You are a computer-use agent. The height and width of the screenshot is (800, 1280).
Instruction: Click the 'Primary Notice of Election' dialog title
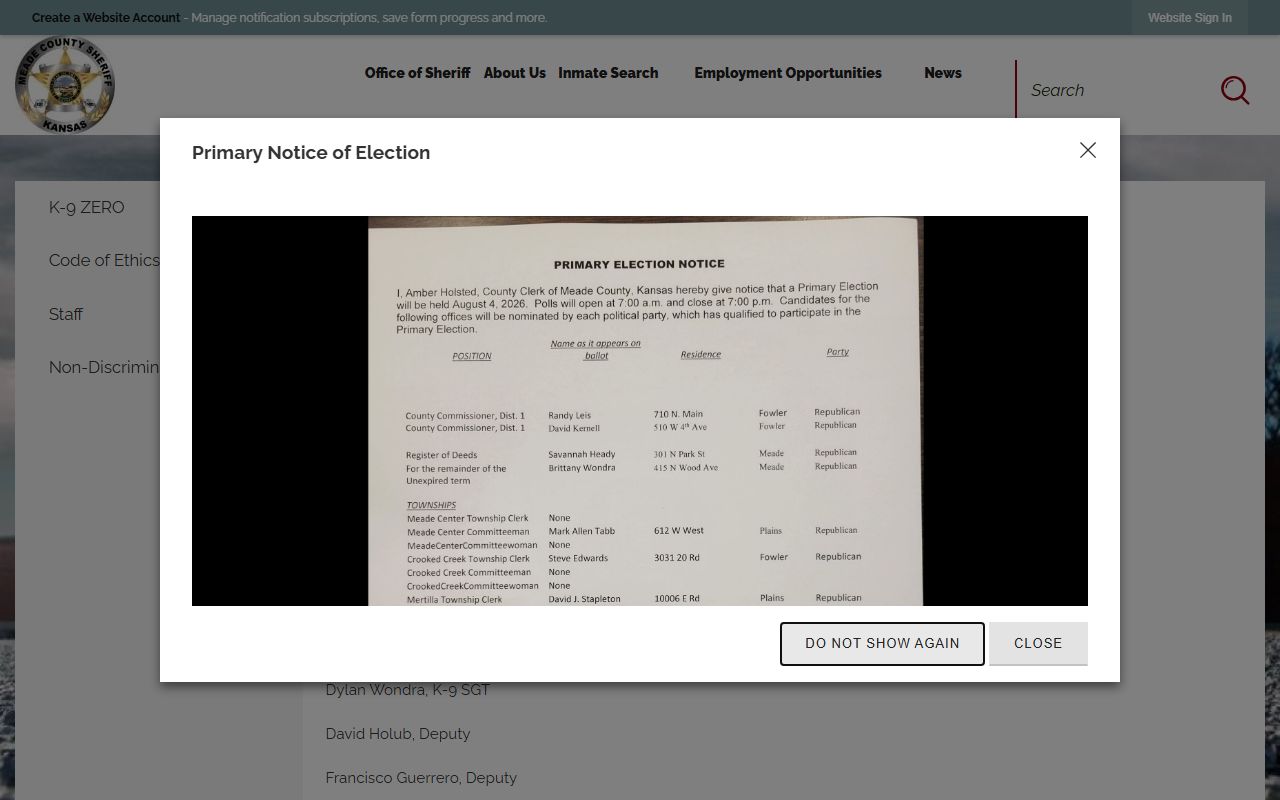point(311,152)
